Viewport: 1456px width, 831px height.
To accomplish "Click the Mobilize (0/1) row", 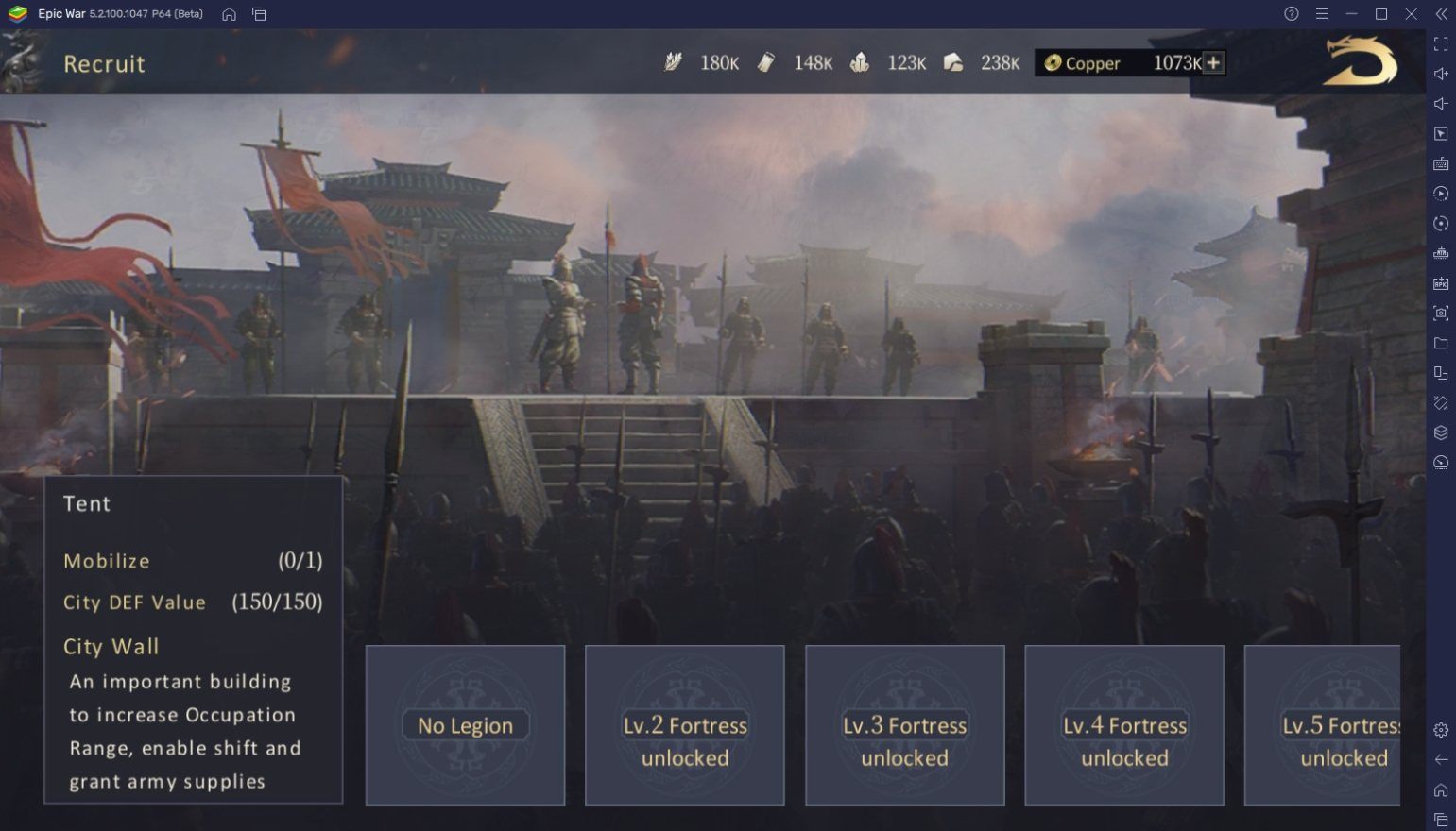I will (193, 561).
